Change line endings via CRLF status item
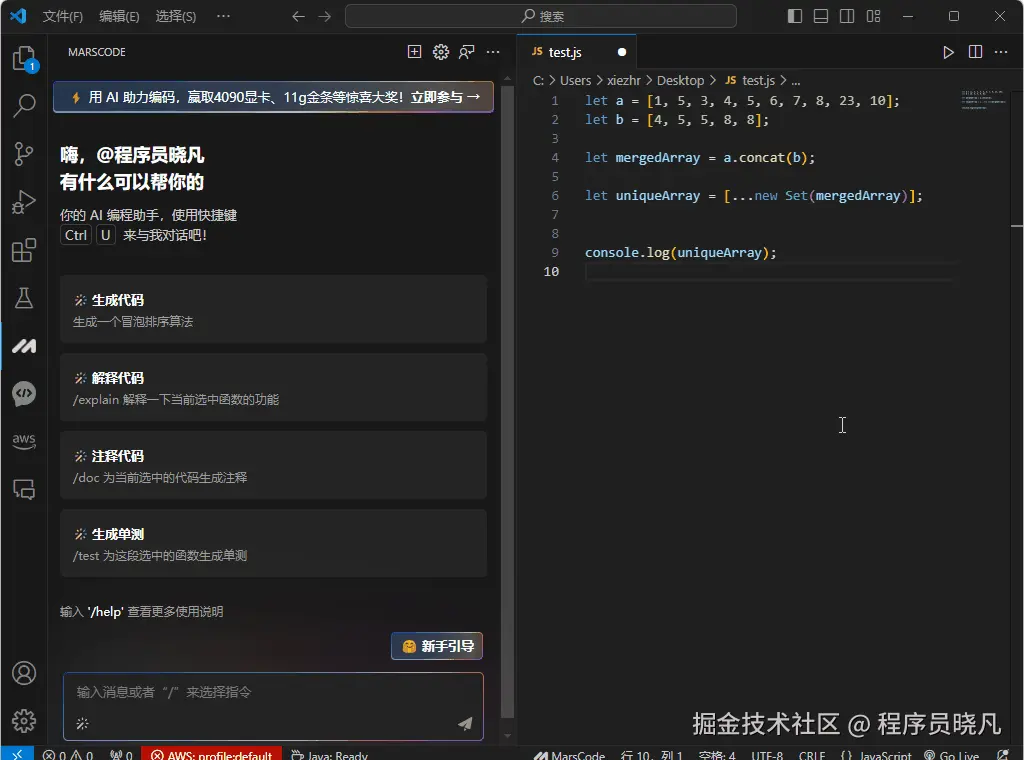This screenshot has width=1024, height=760. tap(812, 754)
